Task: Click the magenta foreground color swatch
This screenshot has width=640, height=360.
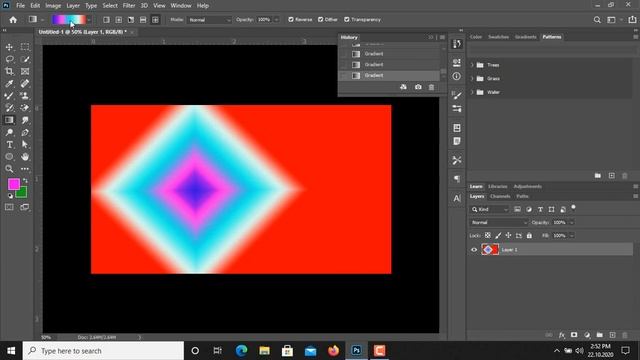Action: [x=13, y=184]
